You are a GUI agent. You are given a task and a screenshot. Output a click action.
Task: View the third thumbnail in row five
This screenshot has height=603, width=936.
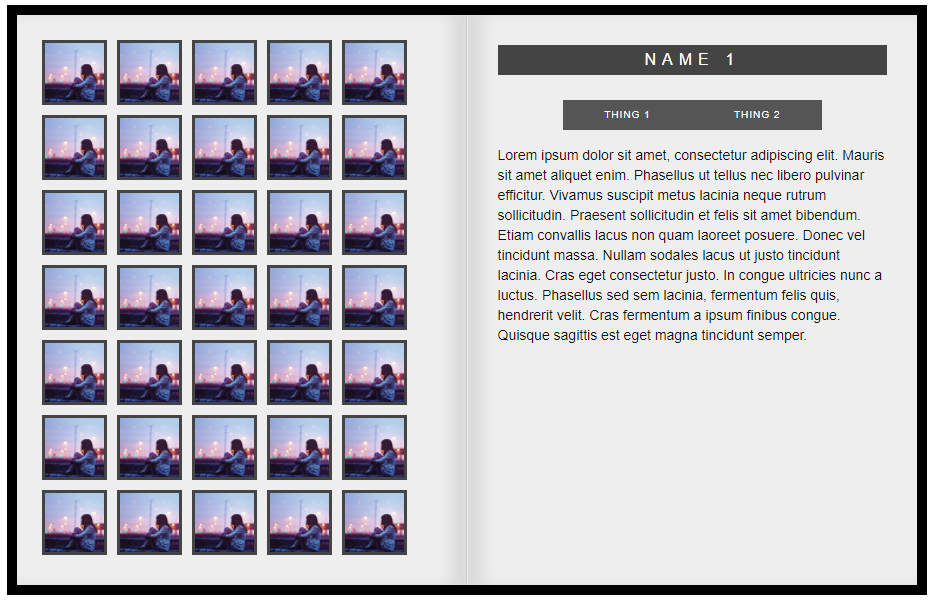click(224, 373)
